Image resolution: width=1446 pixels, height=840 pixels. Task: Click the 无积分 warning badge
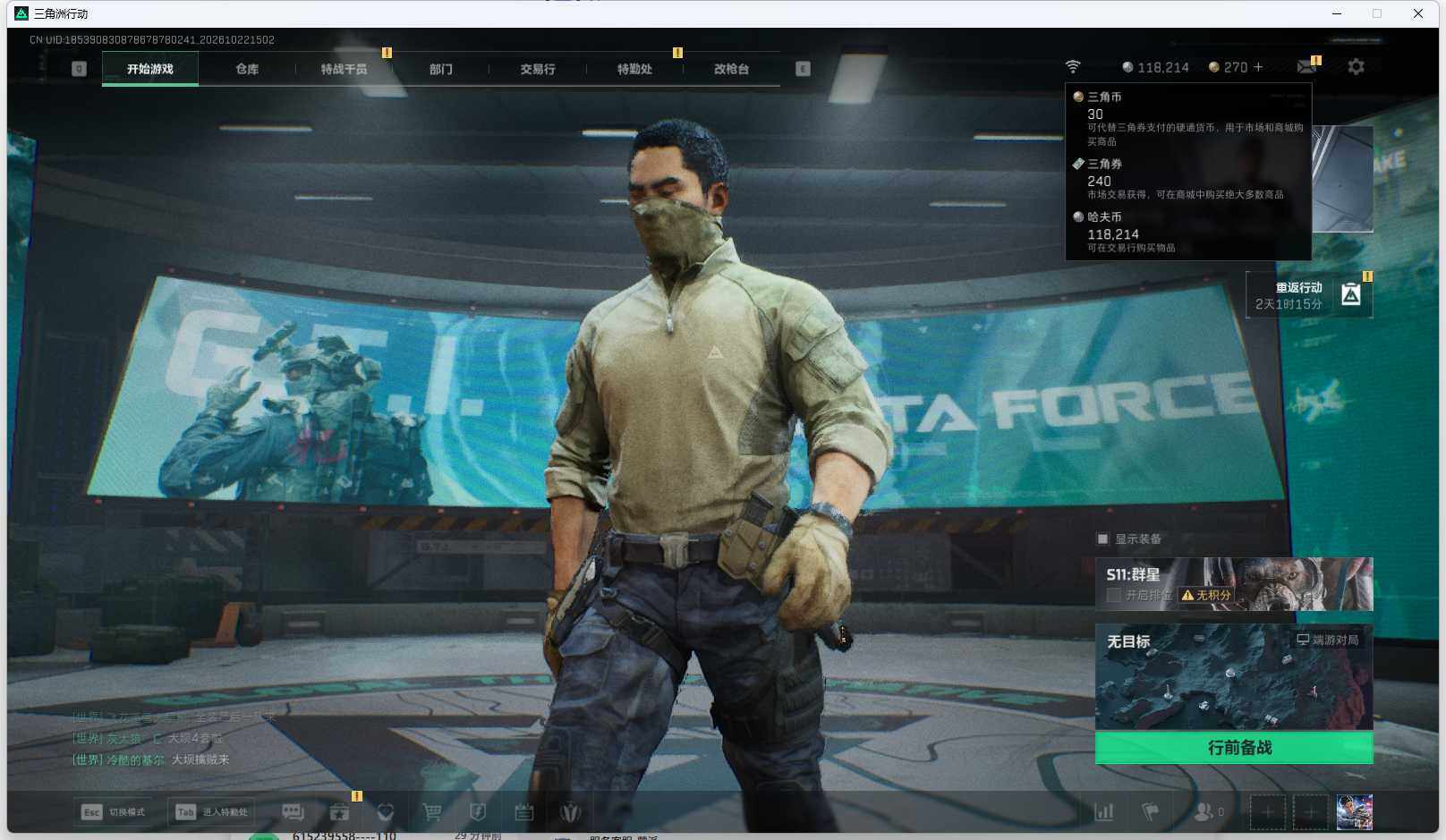[x=1206, y=595]
